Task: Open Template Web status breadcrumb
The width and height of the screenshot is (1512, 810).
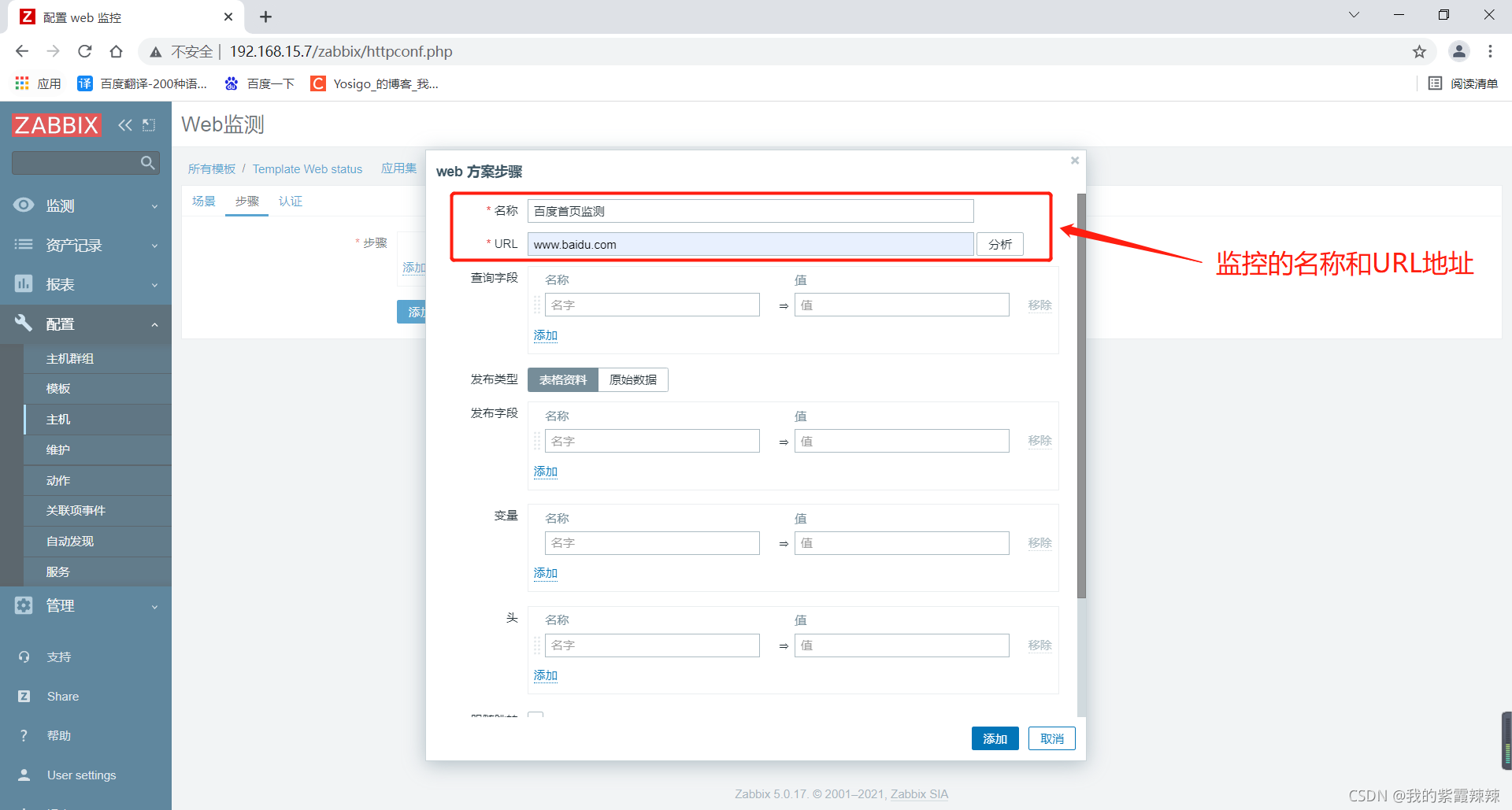Action: pyautogui.click(x=307, y=169)
